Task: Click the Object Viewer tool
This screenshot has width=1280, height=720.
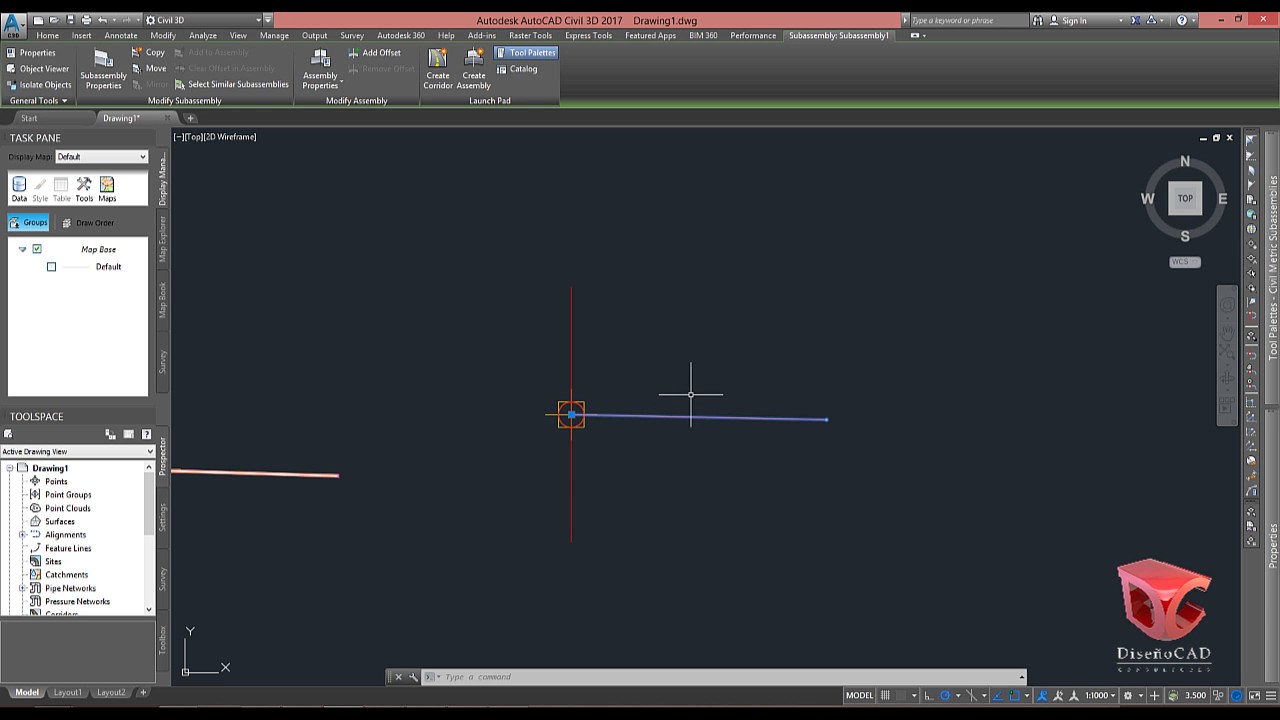Action: click(37, 69)
